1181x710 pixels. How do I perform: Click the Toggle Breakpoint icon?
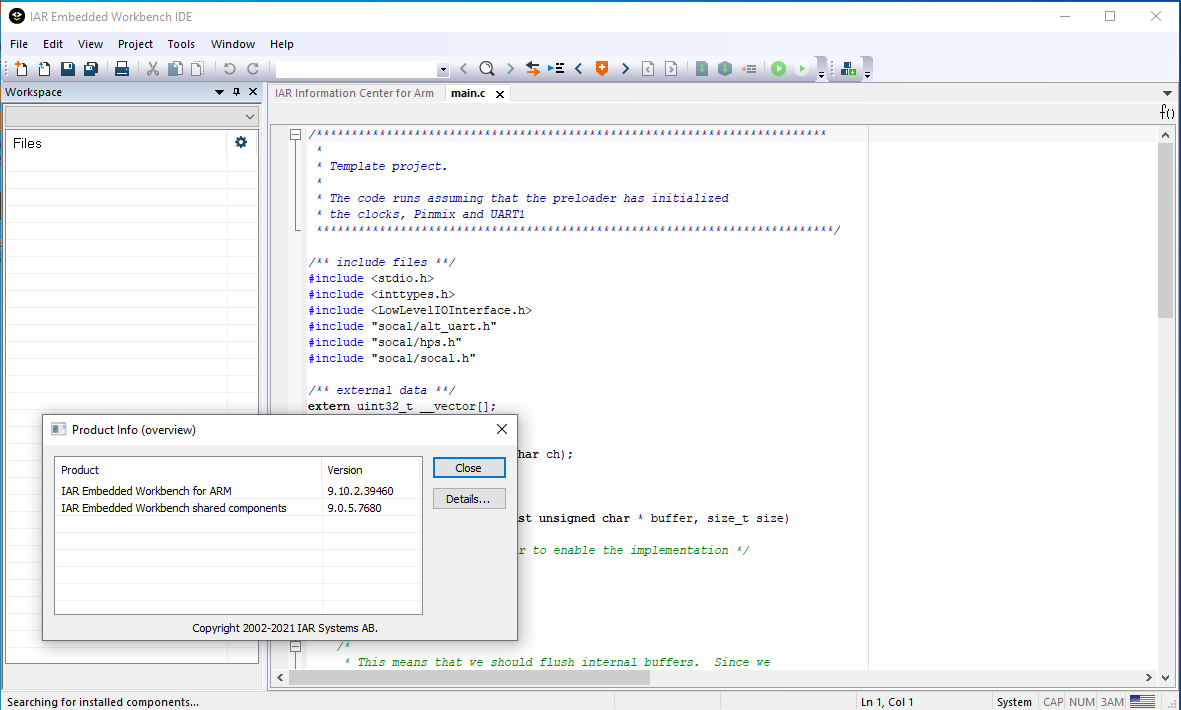coord(749,69)
